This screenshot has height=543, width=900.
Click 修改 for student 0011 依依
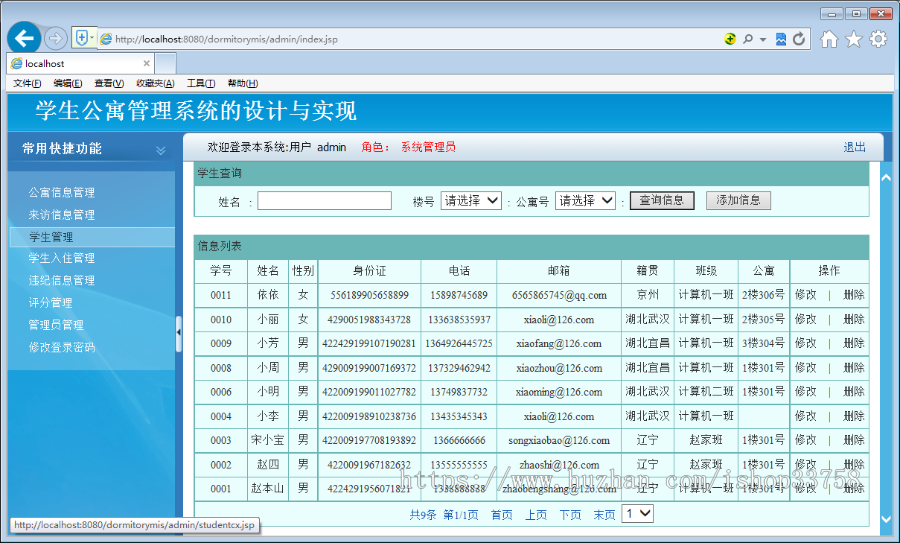click(x=805, y=295)
